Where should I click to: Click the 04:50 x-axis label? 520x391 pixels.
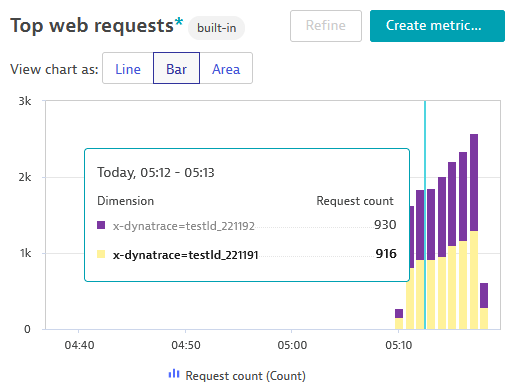pyautogui.click(x=186, y=345)
